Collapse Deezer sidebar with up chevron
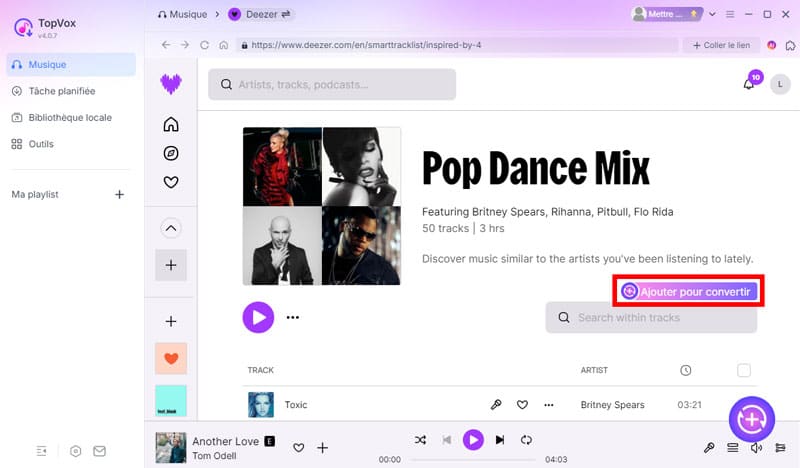This screenshot has height=468, width=800. pyautogui.click(x=171, y=228)
